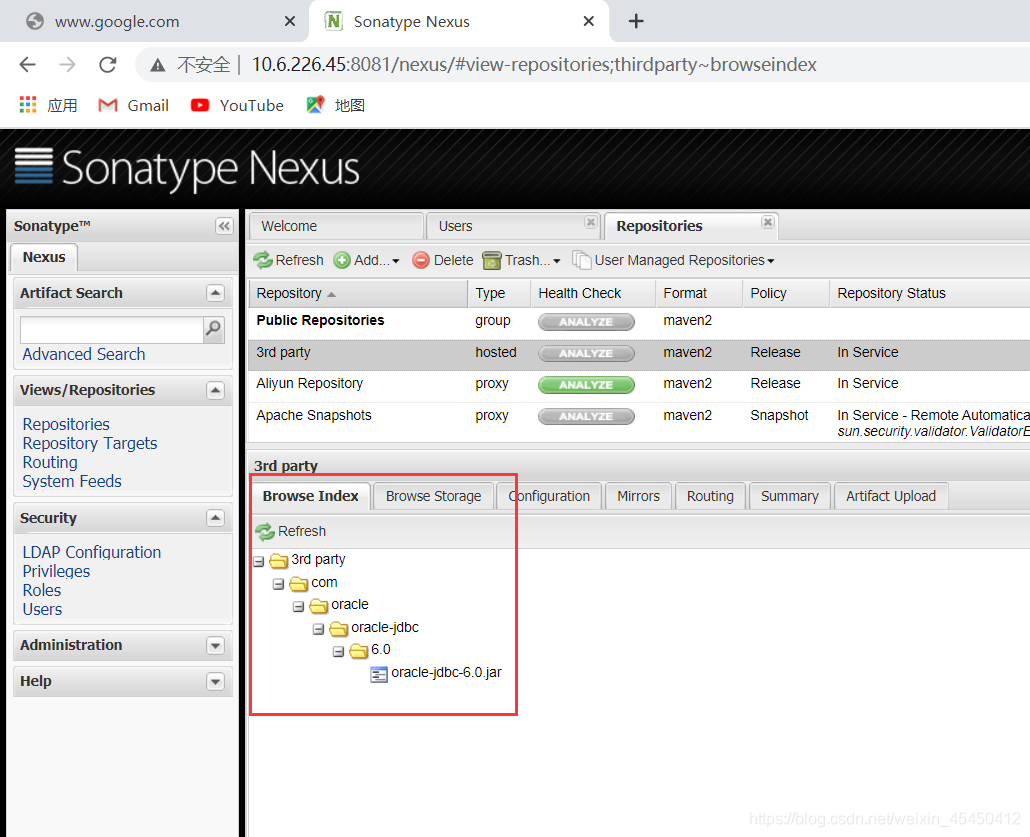Open the Users security link
Viewport: 1030px width, 837px height.
43,610
